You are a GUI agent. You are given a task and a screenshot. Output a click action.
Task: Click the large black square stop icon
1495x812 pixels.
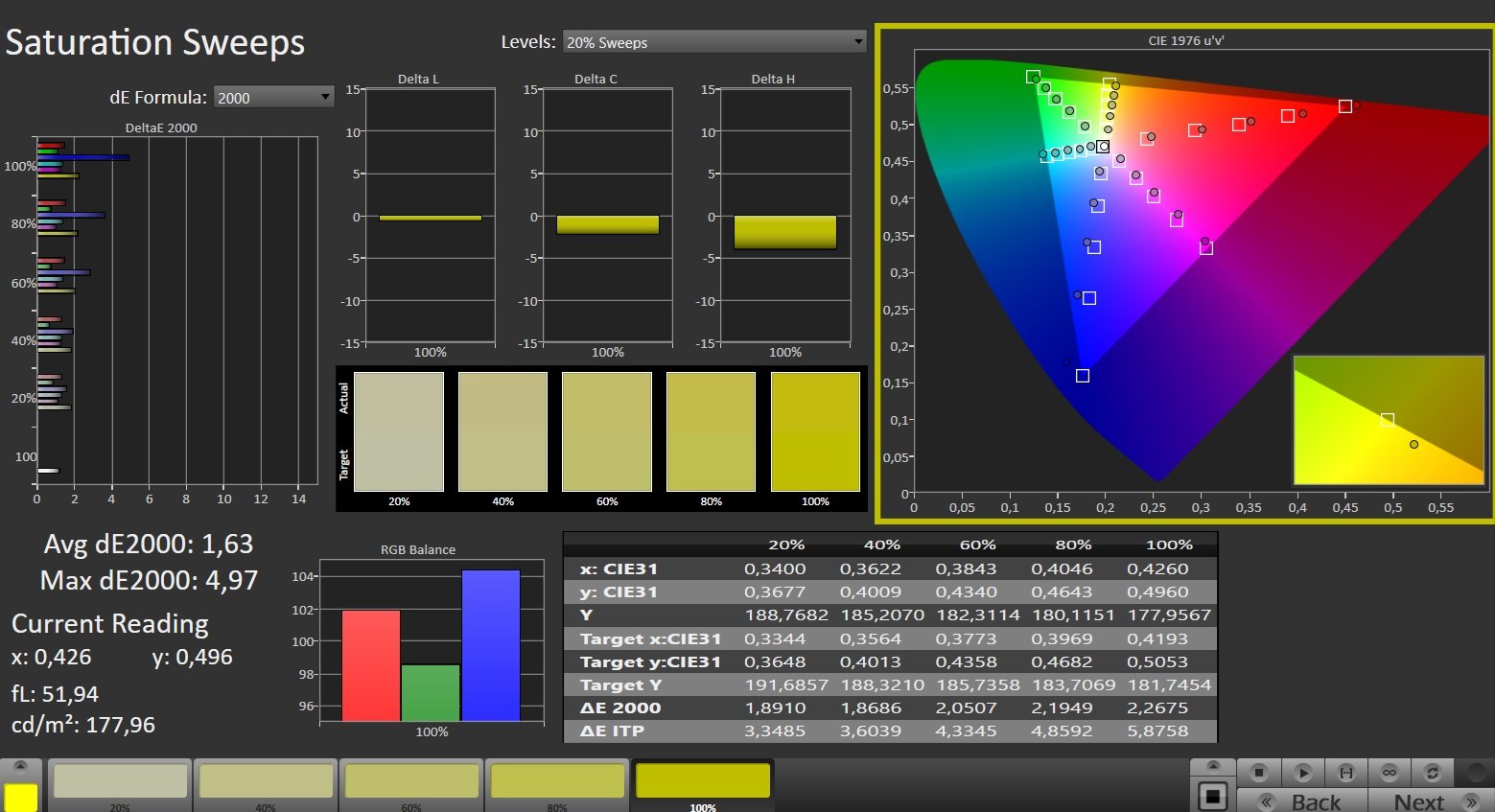(x=1213, y=796)
